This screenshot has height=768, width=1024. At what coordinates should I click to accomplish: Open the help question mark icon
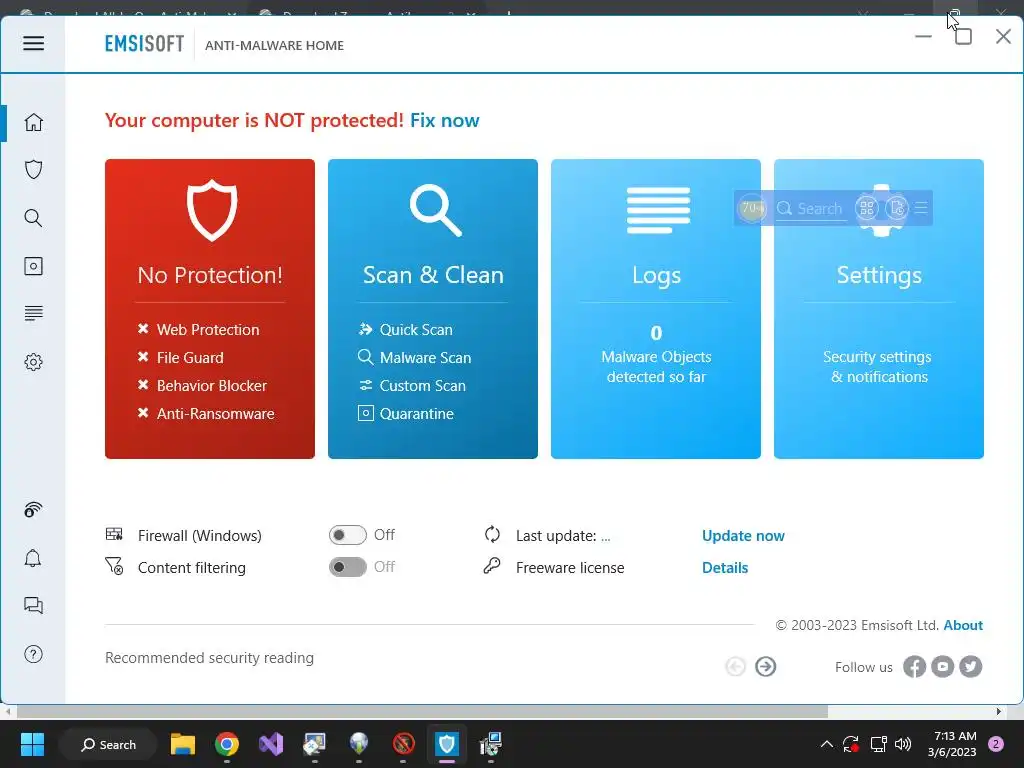pyautogui.click(x=33, y=654)
